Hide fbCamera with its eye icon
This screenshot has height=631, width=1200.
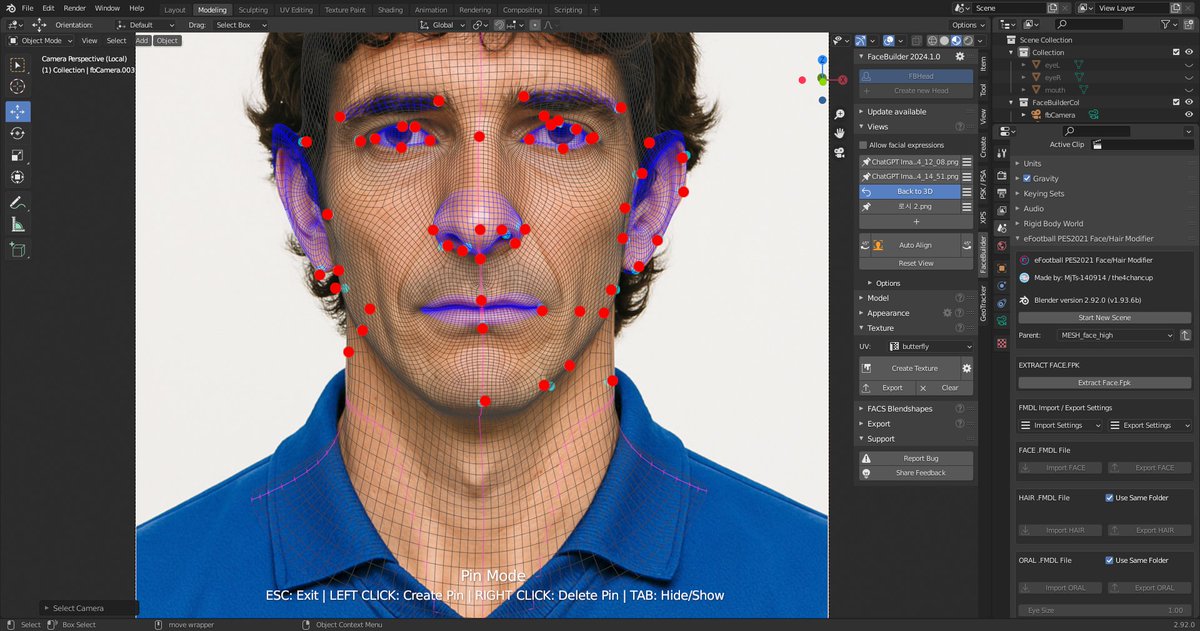[1189, 115]
